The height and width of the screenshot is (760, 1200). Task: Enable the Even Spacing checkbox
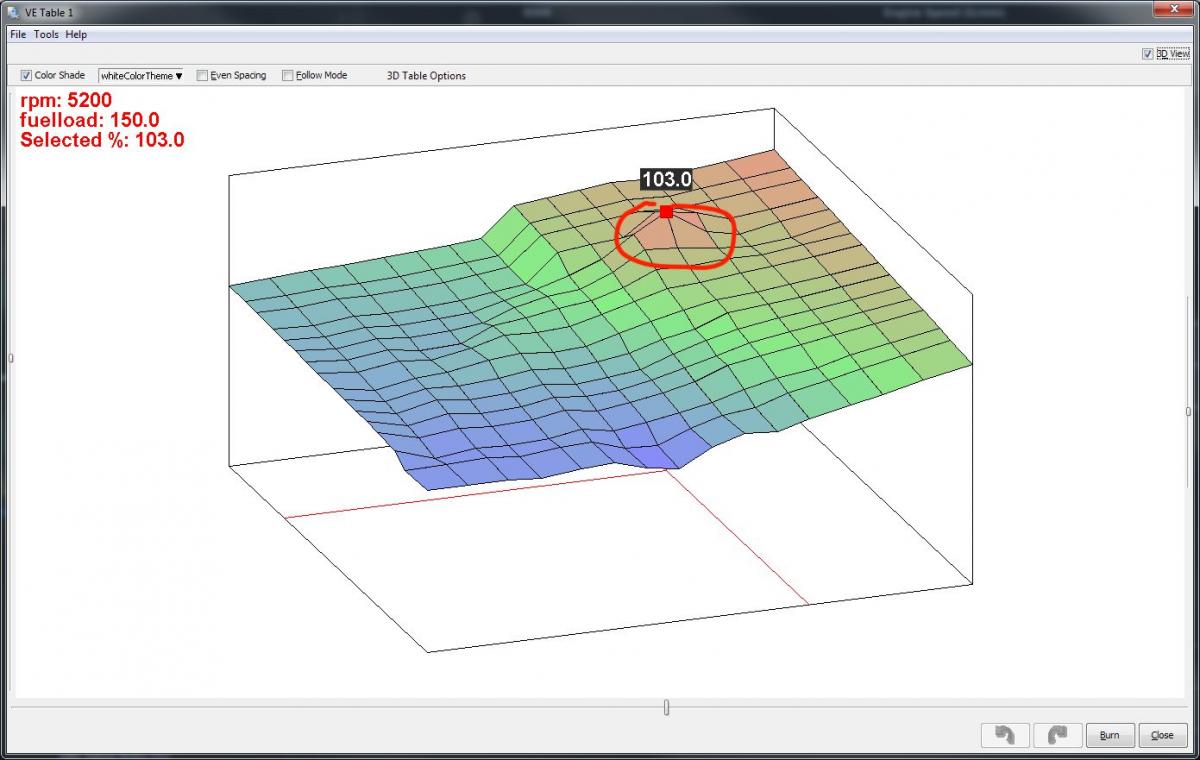pos(202,76)
